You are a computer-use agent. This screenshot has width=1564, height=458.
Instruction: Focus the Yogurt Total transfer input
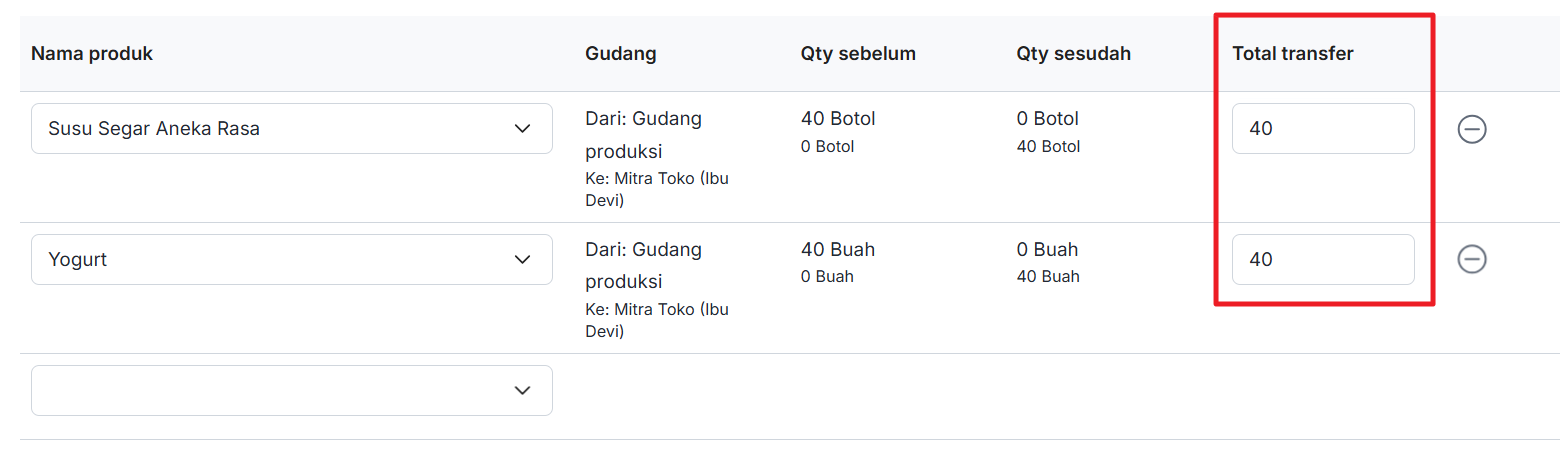[1322, 259]
